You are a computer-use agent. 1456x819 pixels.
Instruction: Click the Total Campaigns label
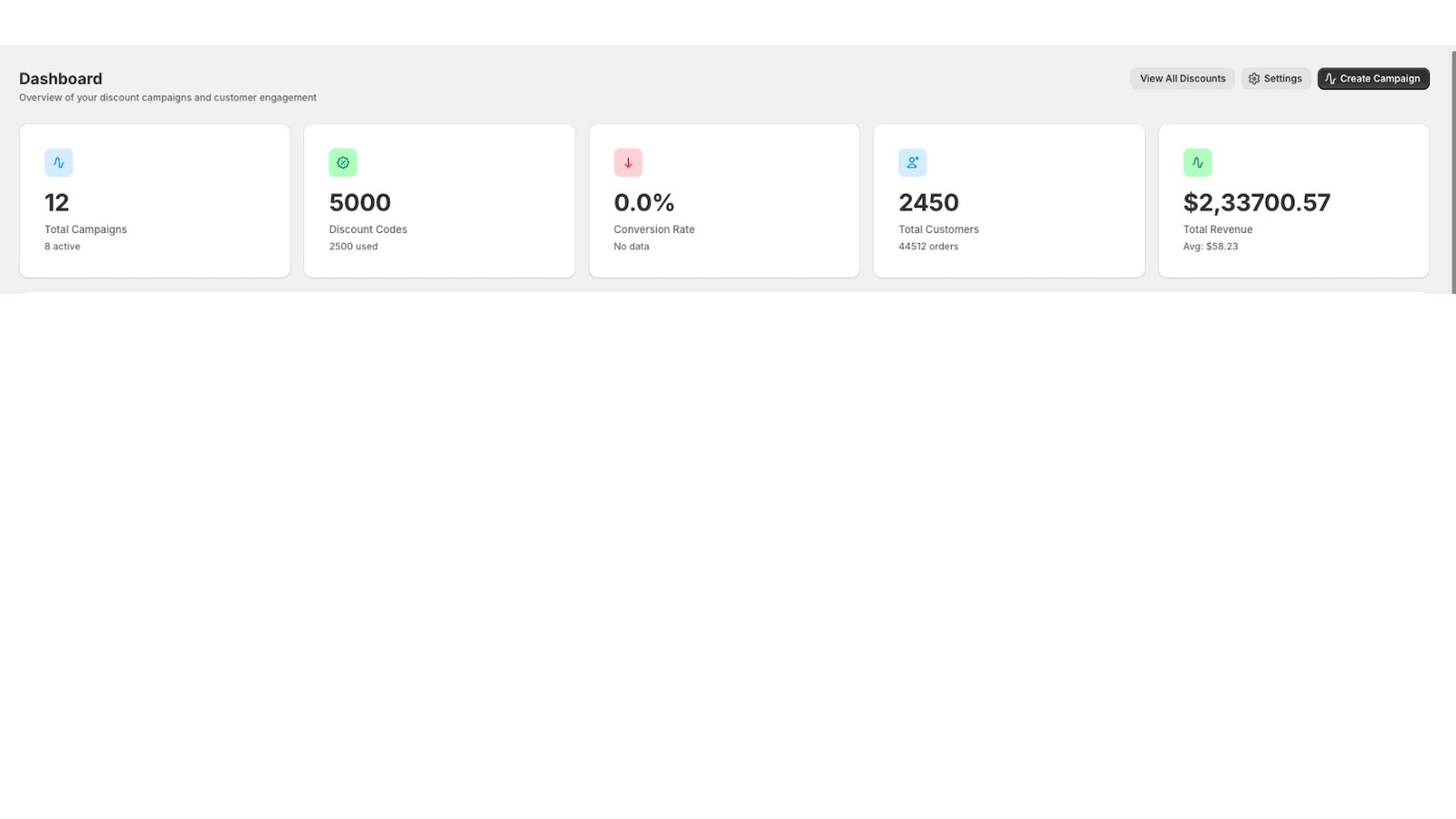86,229
